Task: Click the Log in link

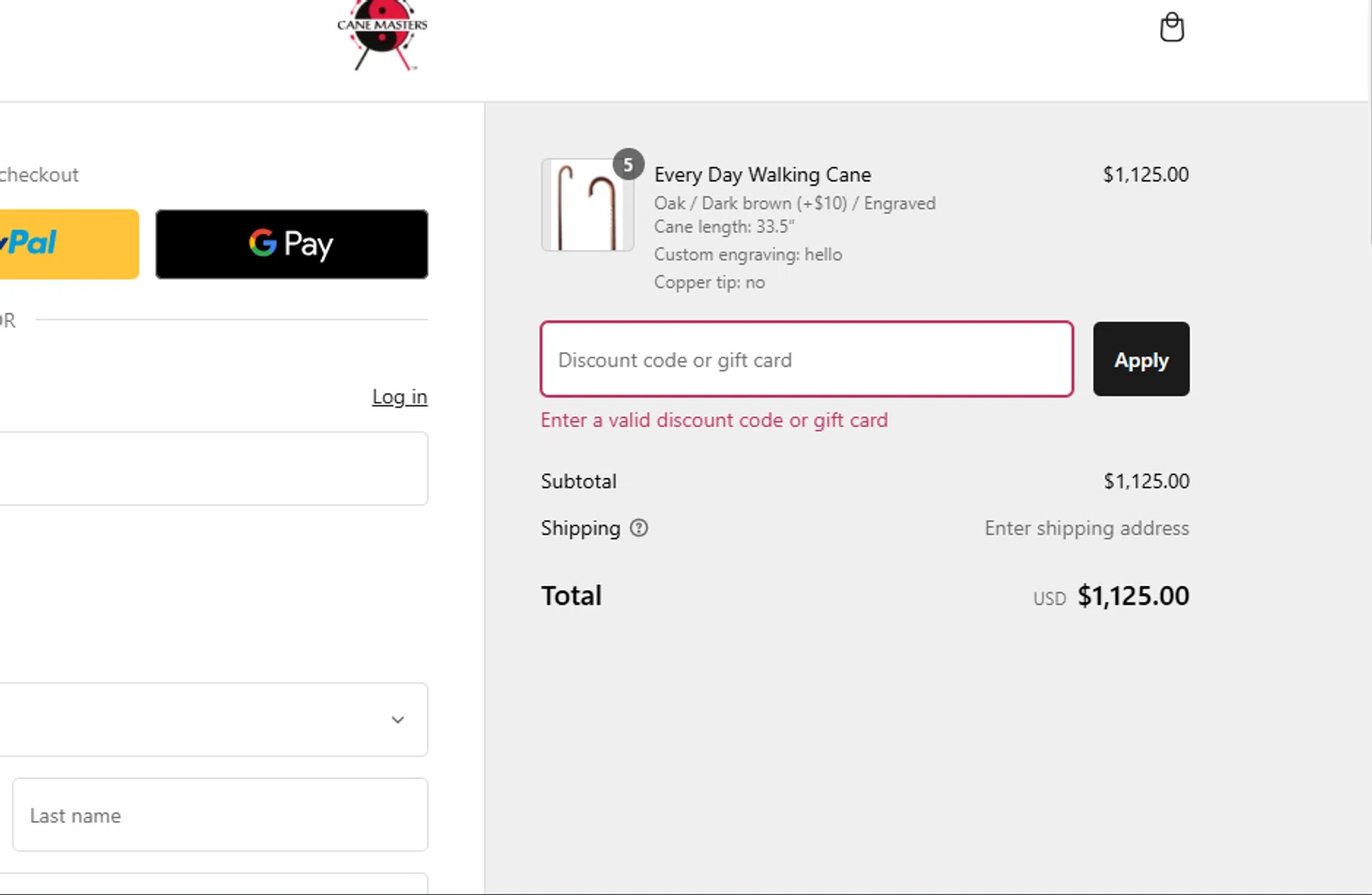Action: [399, 397]
